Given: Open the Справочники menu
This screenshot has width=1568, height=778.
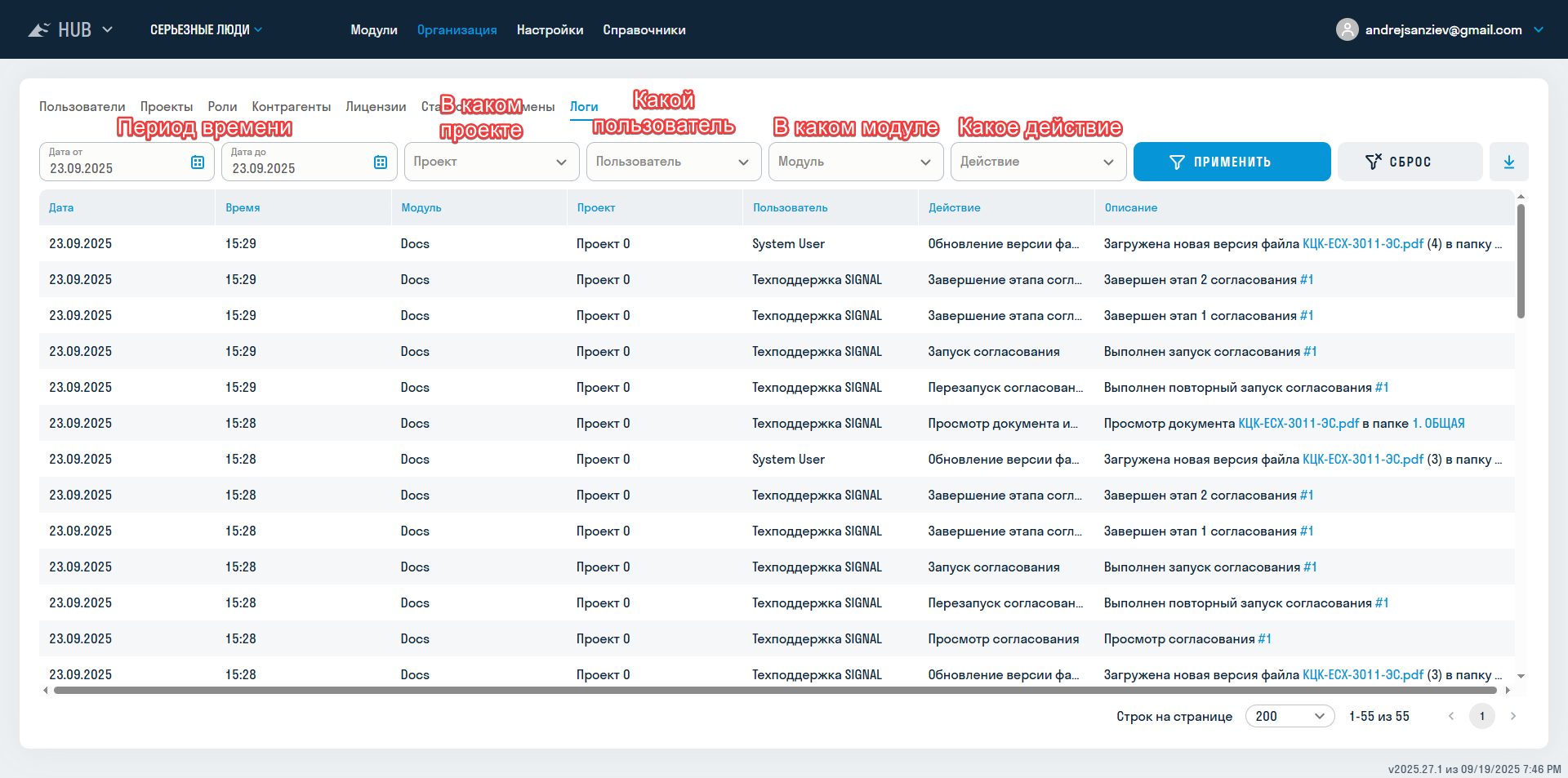Looking at the screenshot, I should pyautogui.click(x=644, y=30).
